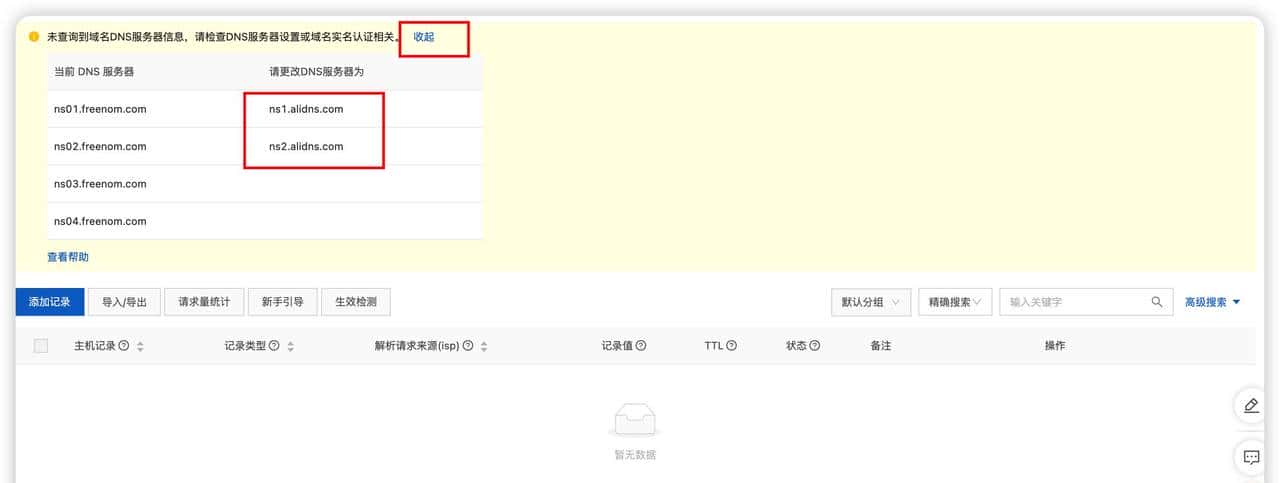Run 生效检测 check
This screenshot has height=483, width=1280.
click(355, 302)
